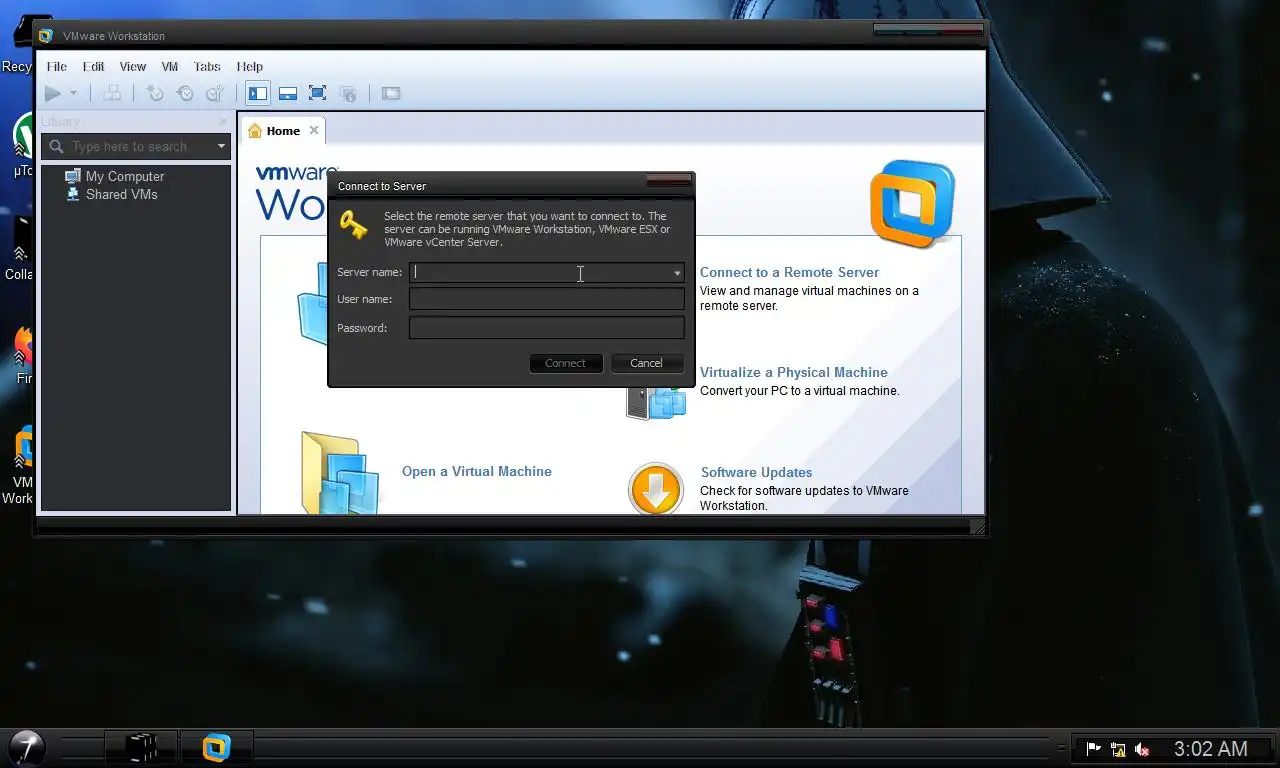Click the Virtualize a Physical Machine icon
The image size is (1280, 768).
point(656,401)
